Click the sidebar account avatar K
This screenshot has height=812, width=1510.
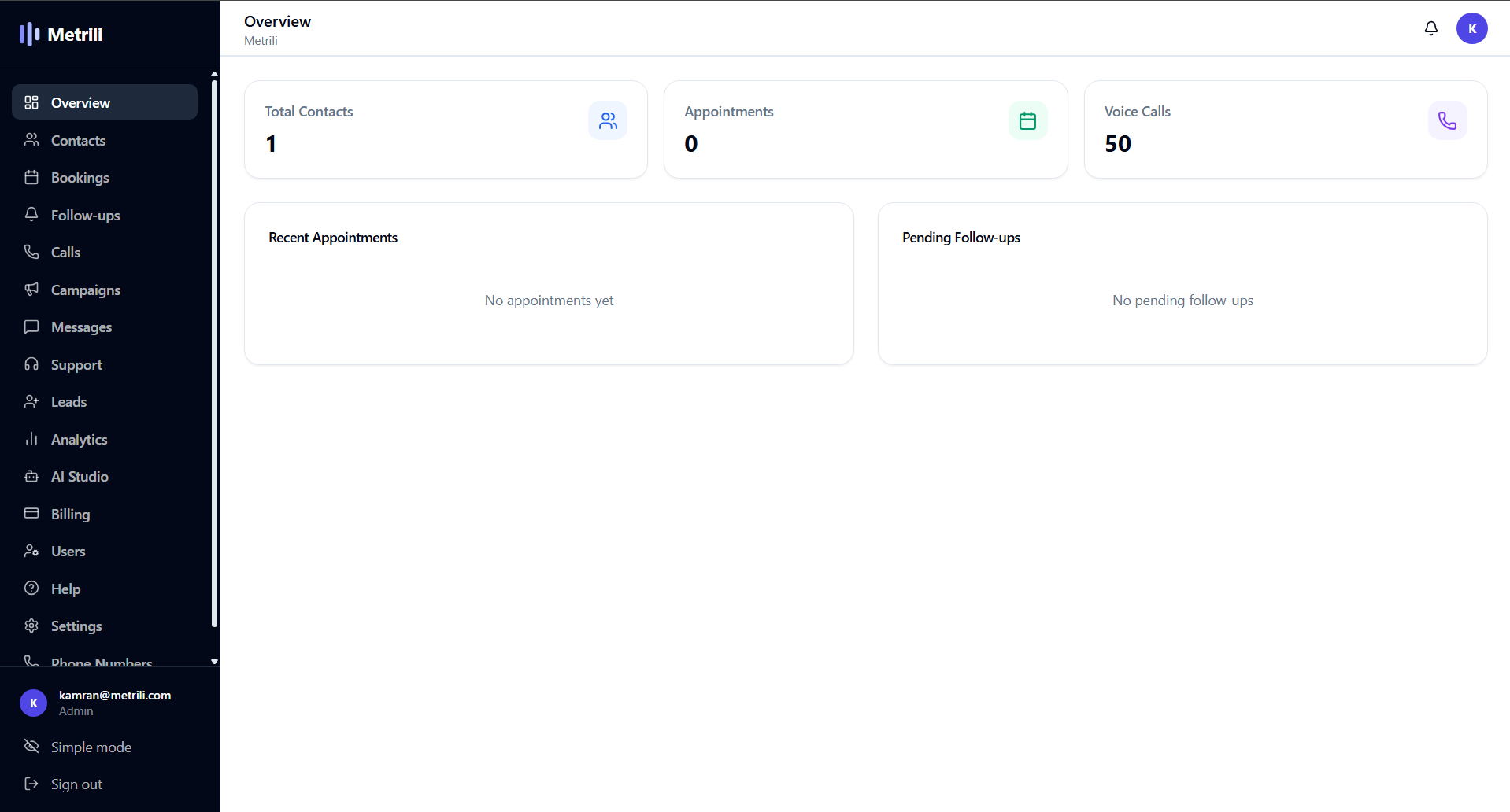point(33,703)
